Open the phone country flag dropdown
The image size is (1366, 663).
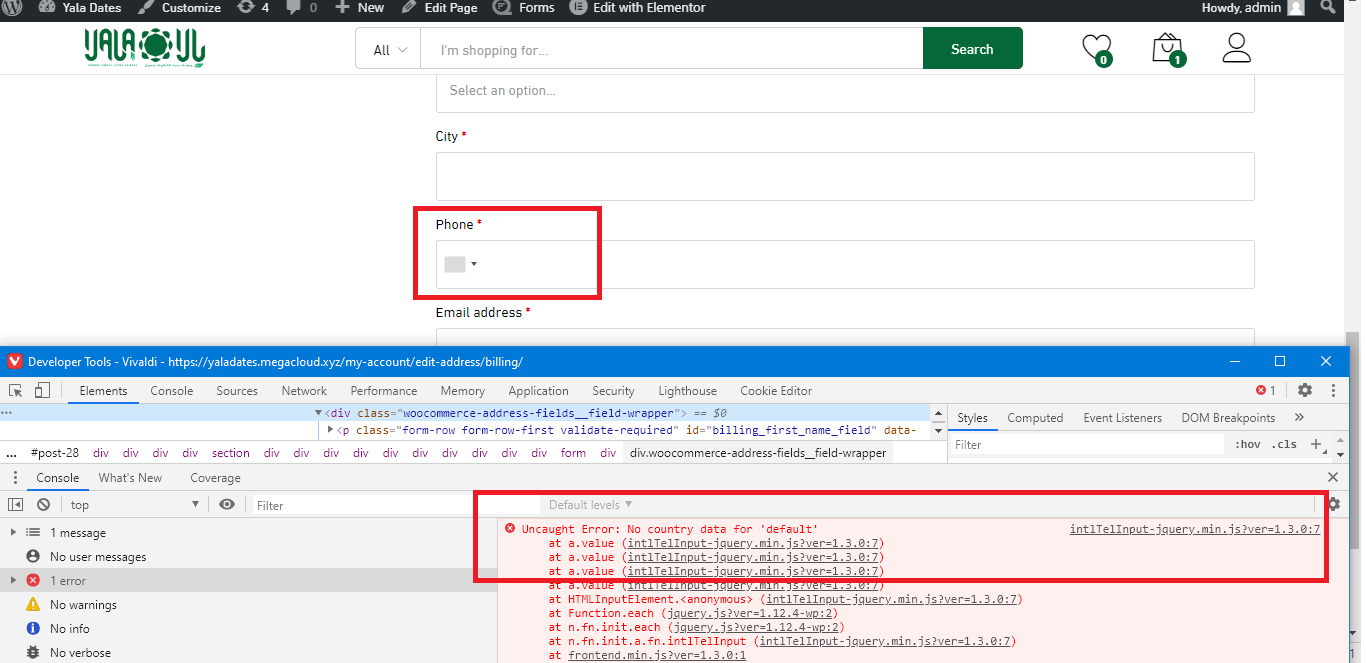461,264
